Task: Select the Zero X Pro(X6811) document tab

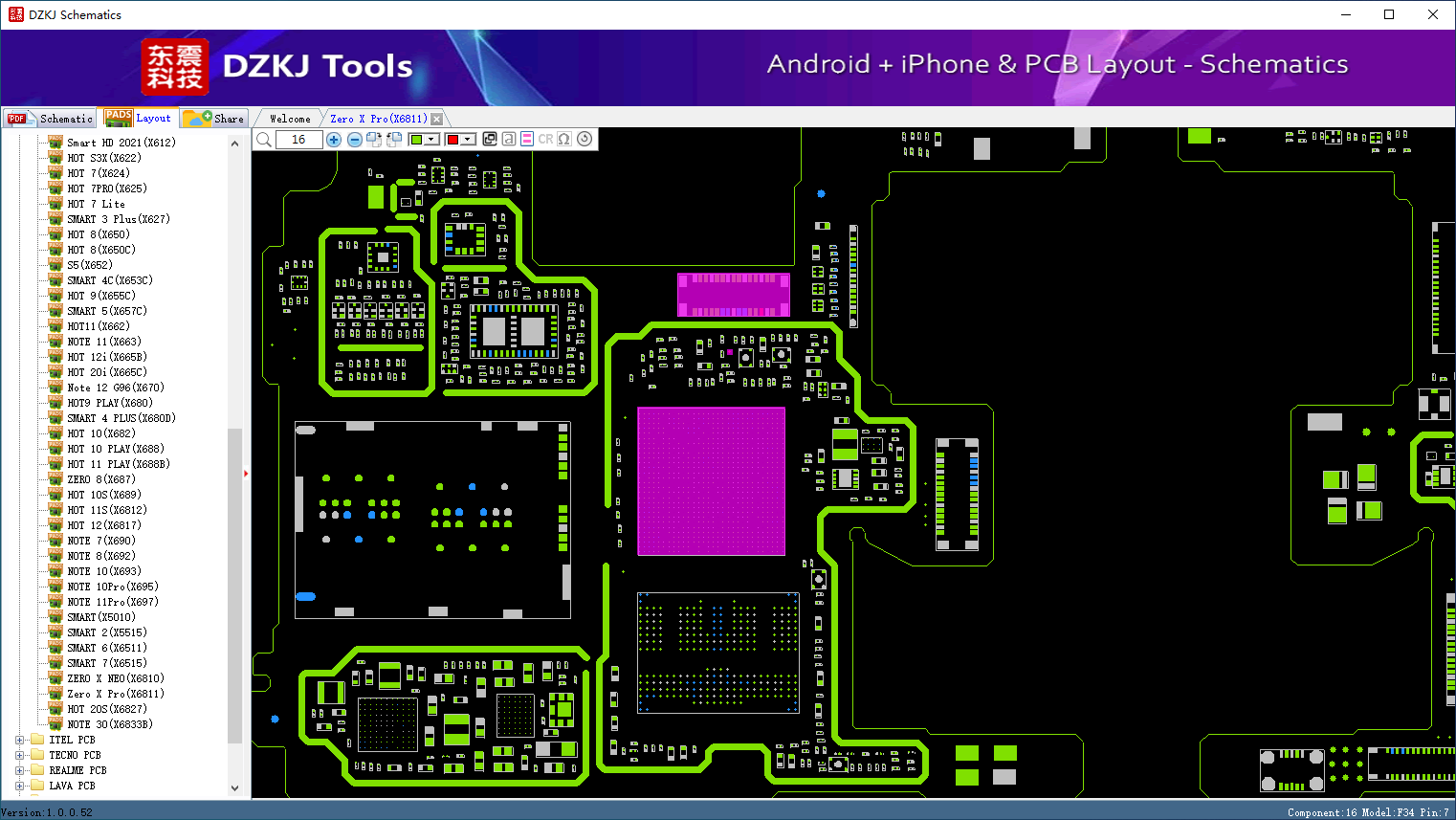Action: (x=379, y=119)
